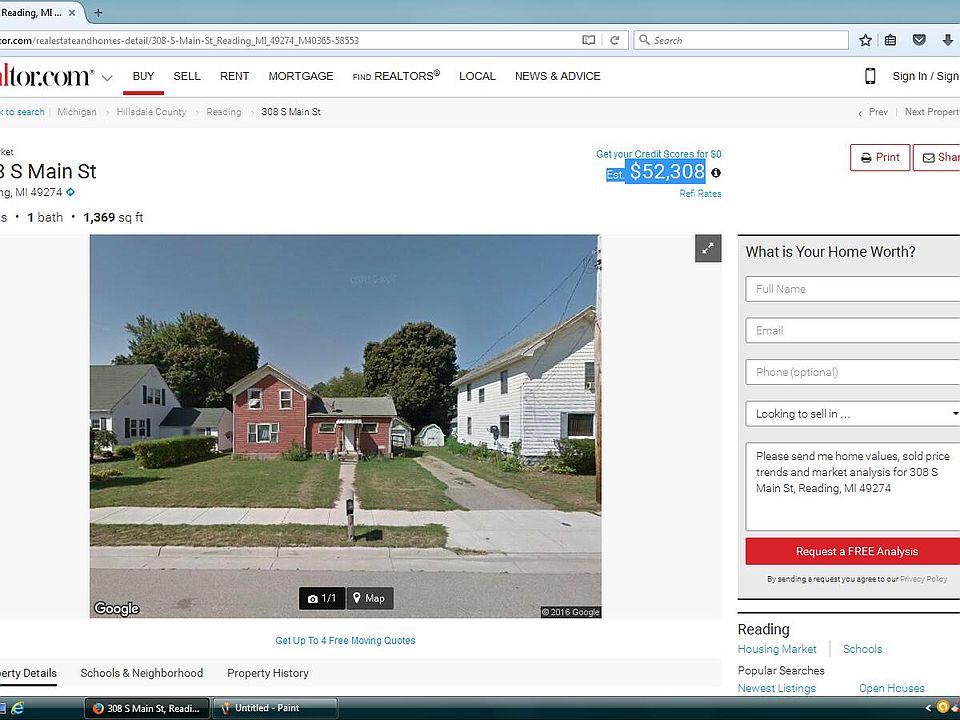This screenshot has height=720, width=960.
Task: Open the MORTGAGE navigation menu
Action: click(x=301, y=76)
